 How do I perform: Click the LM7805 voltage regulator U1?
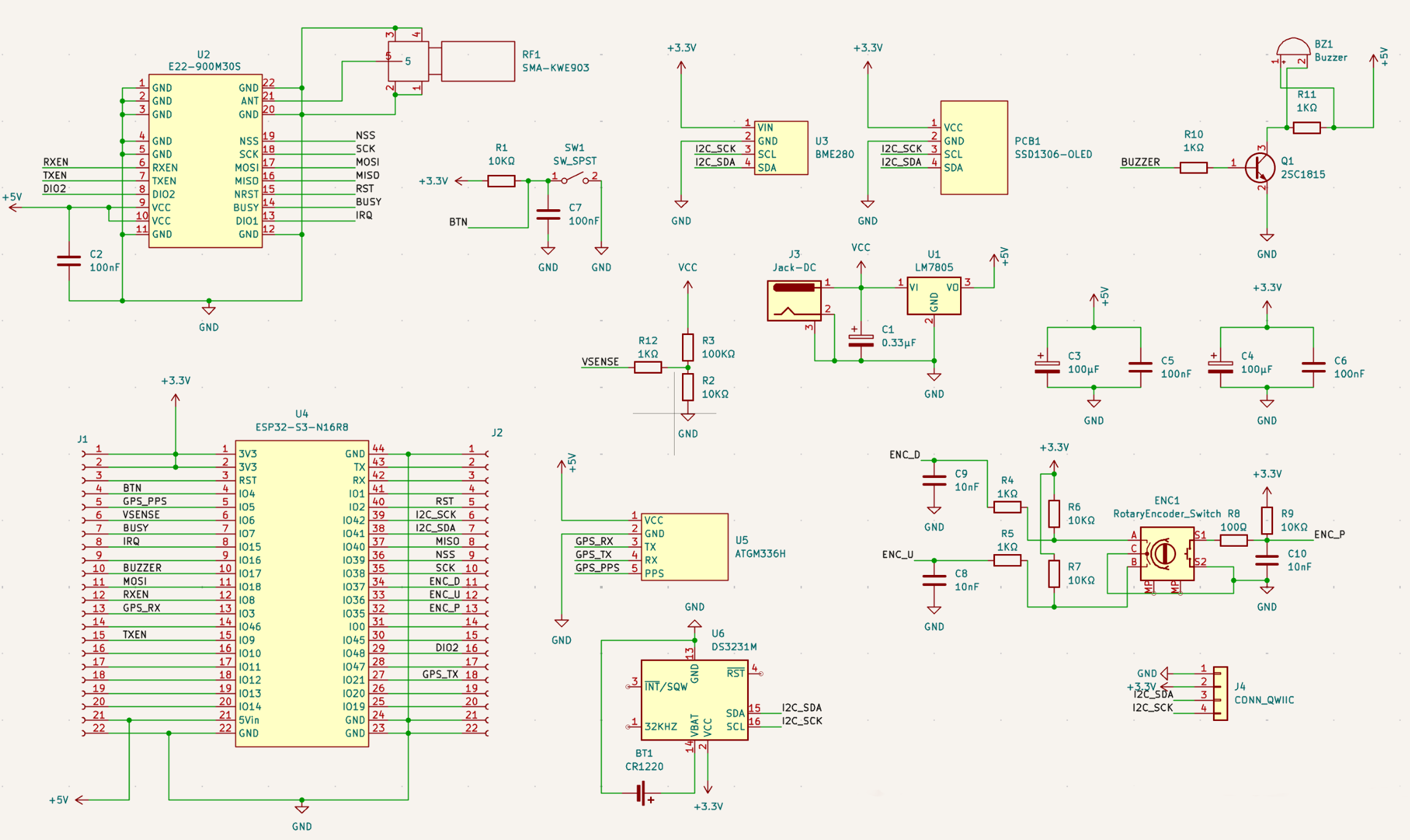[x=933, y=295]
